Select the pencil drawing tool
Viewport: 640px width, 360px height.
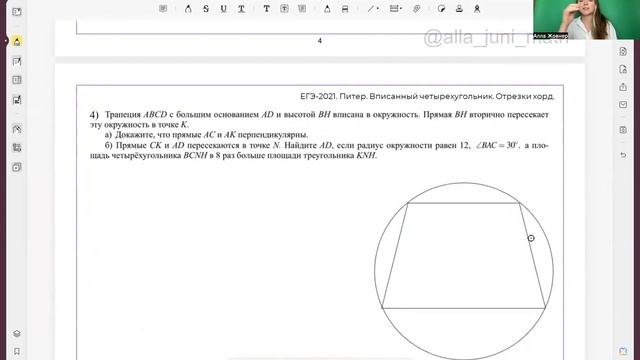pyautogui.click(x=327, y=9)
